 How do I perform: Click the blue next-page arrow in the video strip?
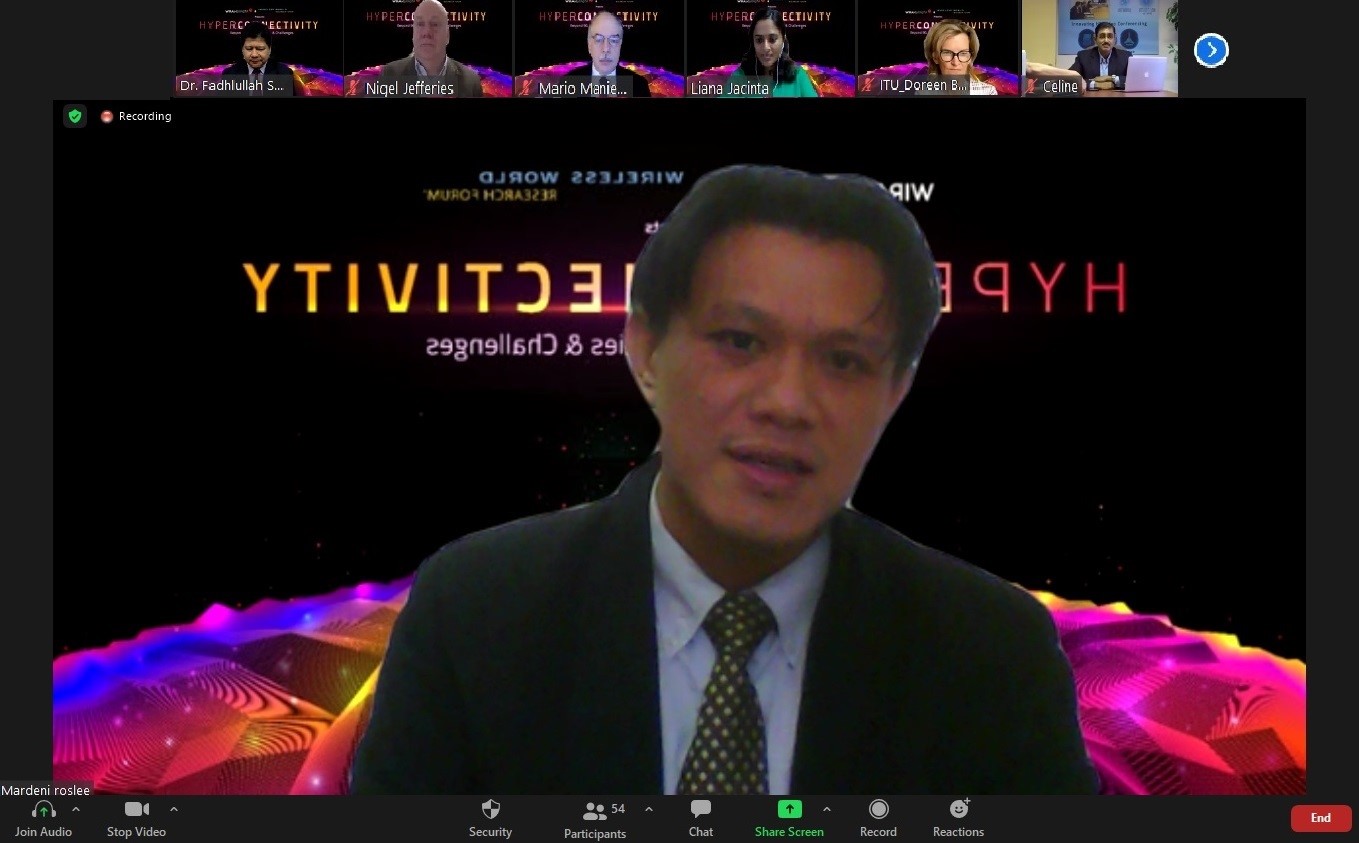point(1211,49)
